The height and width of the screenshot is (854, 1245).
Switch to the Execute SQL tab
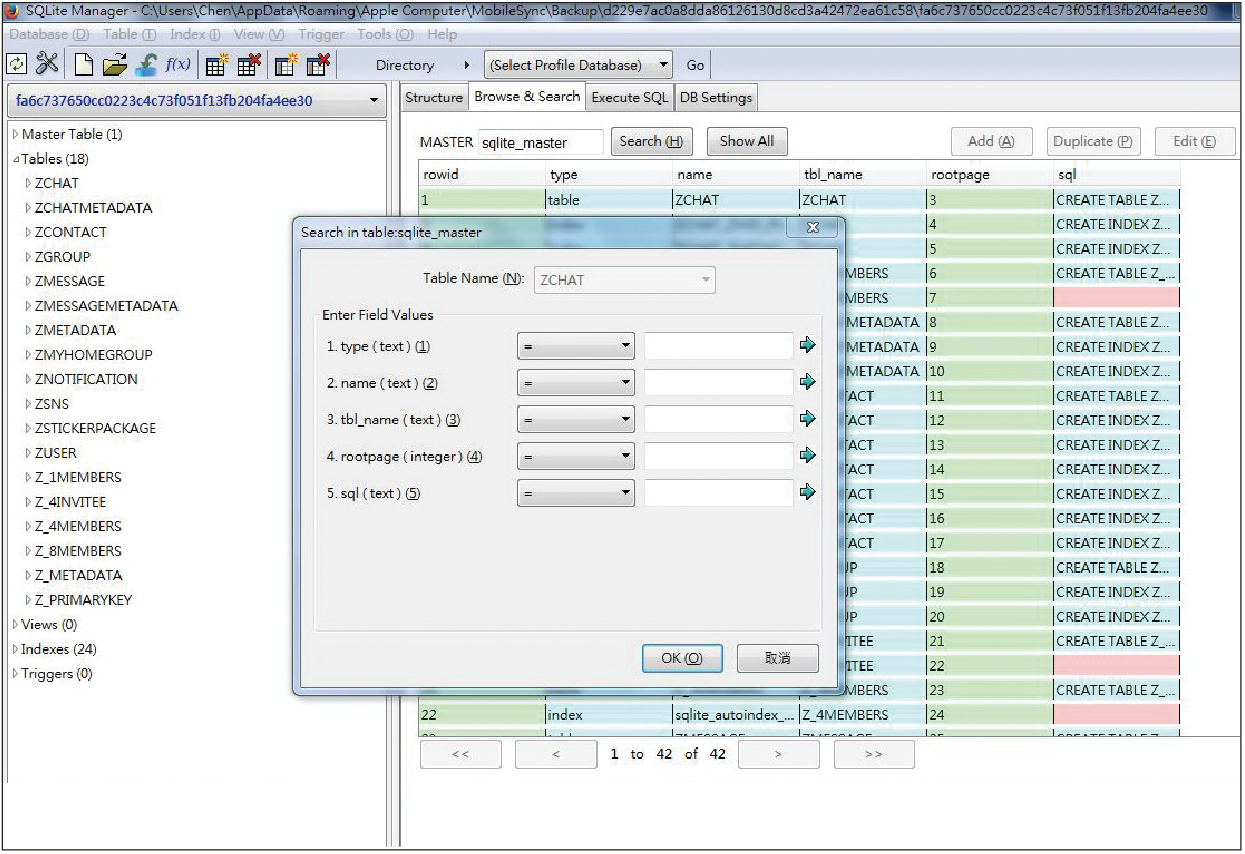coord(629,98)
